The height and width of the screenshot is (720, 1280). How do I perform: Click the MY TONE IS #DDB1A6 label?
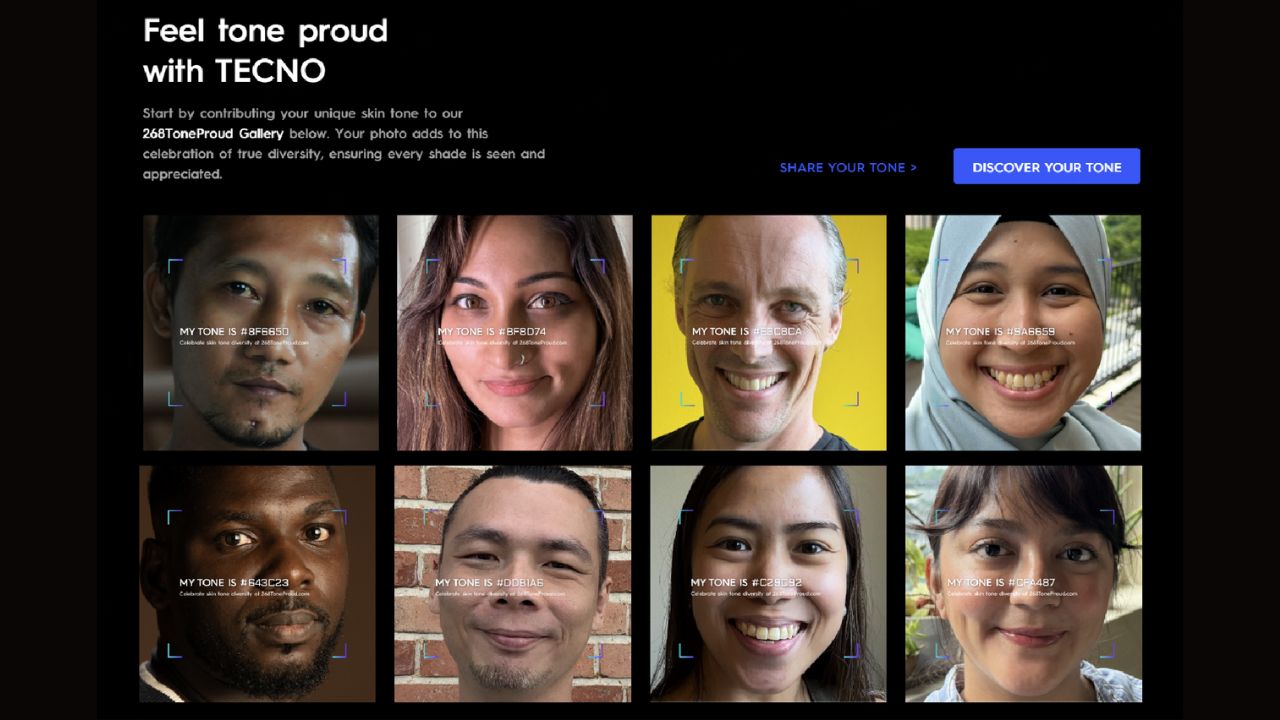click(489, 582)
